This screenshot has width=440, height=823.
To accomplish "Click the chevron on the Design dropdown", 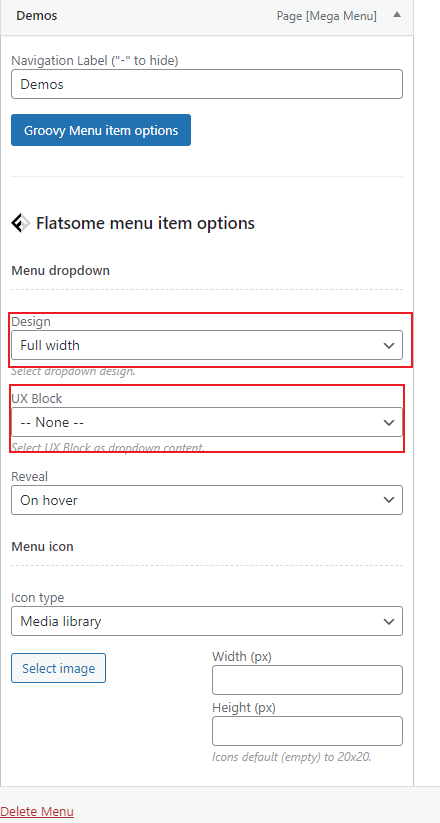I will [389, 345].
